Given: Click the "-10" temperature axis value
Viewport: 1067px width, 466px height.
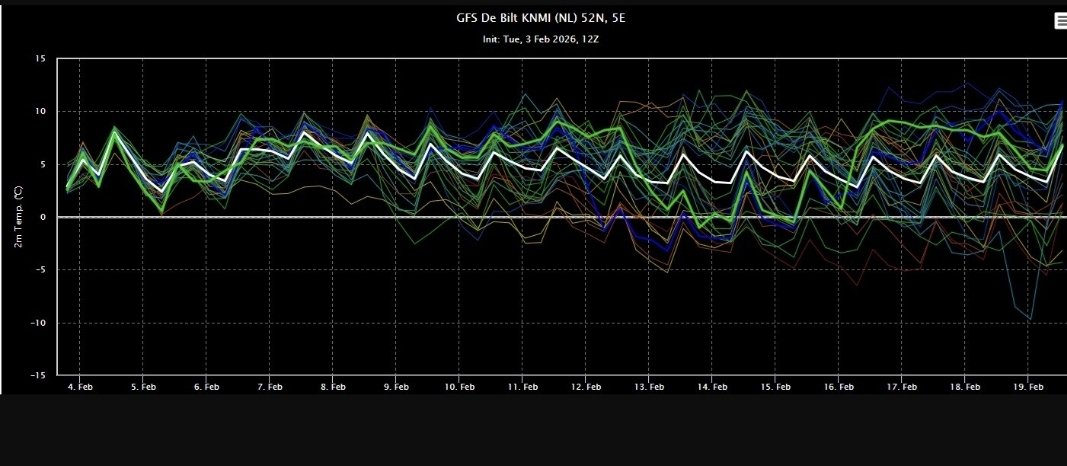Looking at the screenshot, I should click(x=37, y=322).
